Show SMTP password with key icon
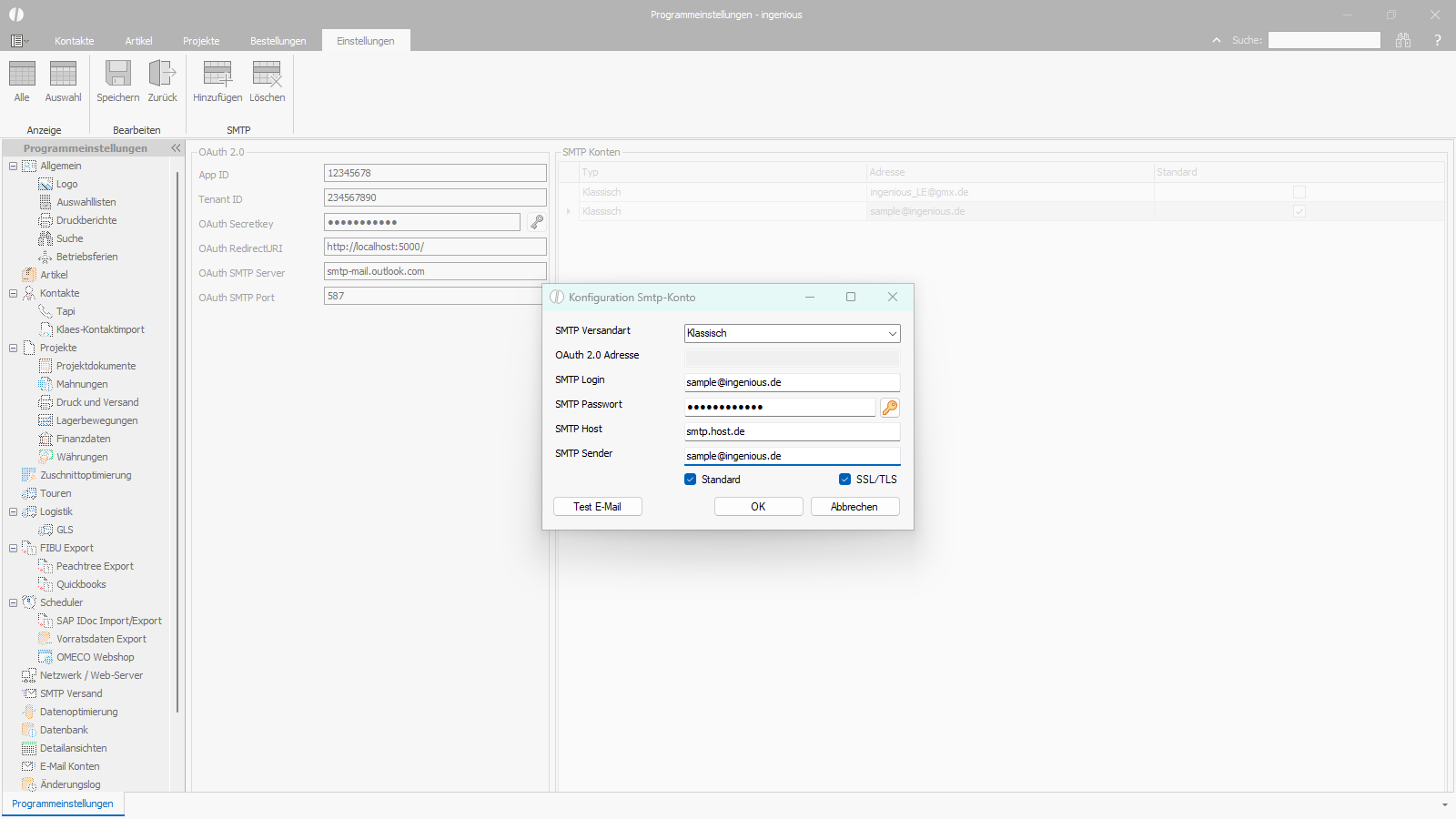Image resolution: width=1456 pixels, height=819 pixels. [890, 408]
